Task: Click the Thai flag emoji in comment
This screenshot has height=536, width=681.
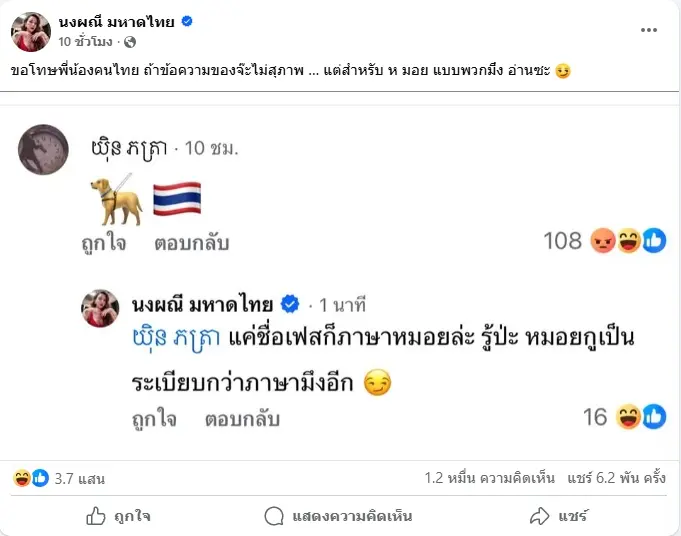Action: coord(177,198)
